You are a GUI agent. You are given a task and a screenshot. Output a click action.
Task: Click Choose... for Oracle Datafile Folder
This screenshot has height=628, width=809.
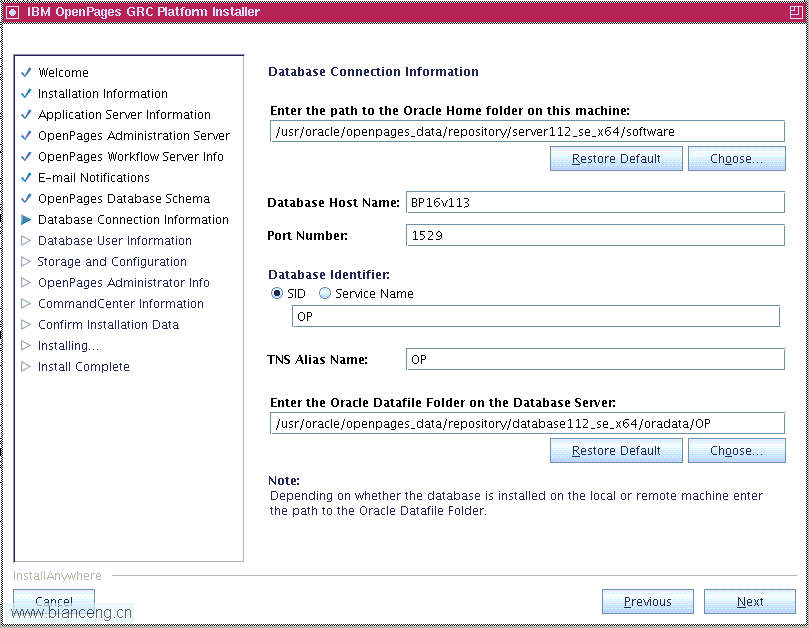[736, 450]
